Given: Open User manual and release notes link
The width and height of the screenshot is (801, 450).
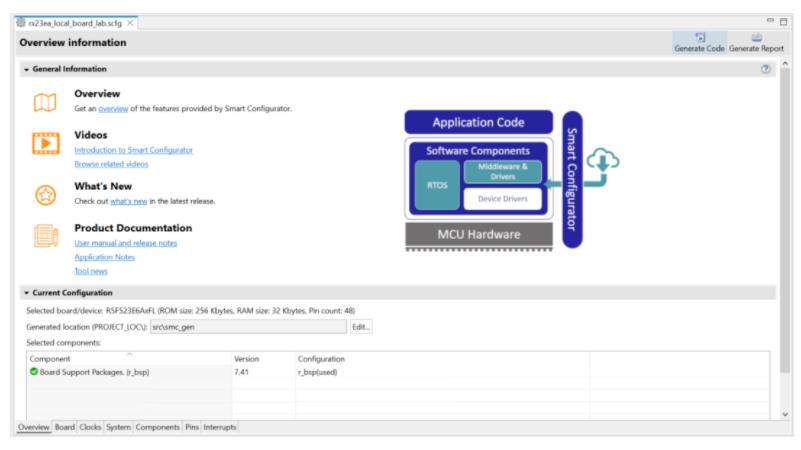Looking at the screenshot, I should 126,243.
